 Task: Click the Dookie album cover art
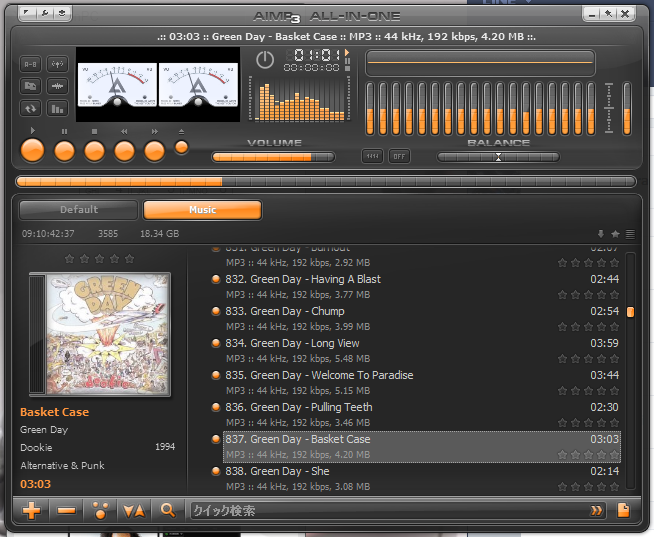tap(100, 334)
